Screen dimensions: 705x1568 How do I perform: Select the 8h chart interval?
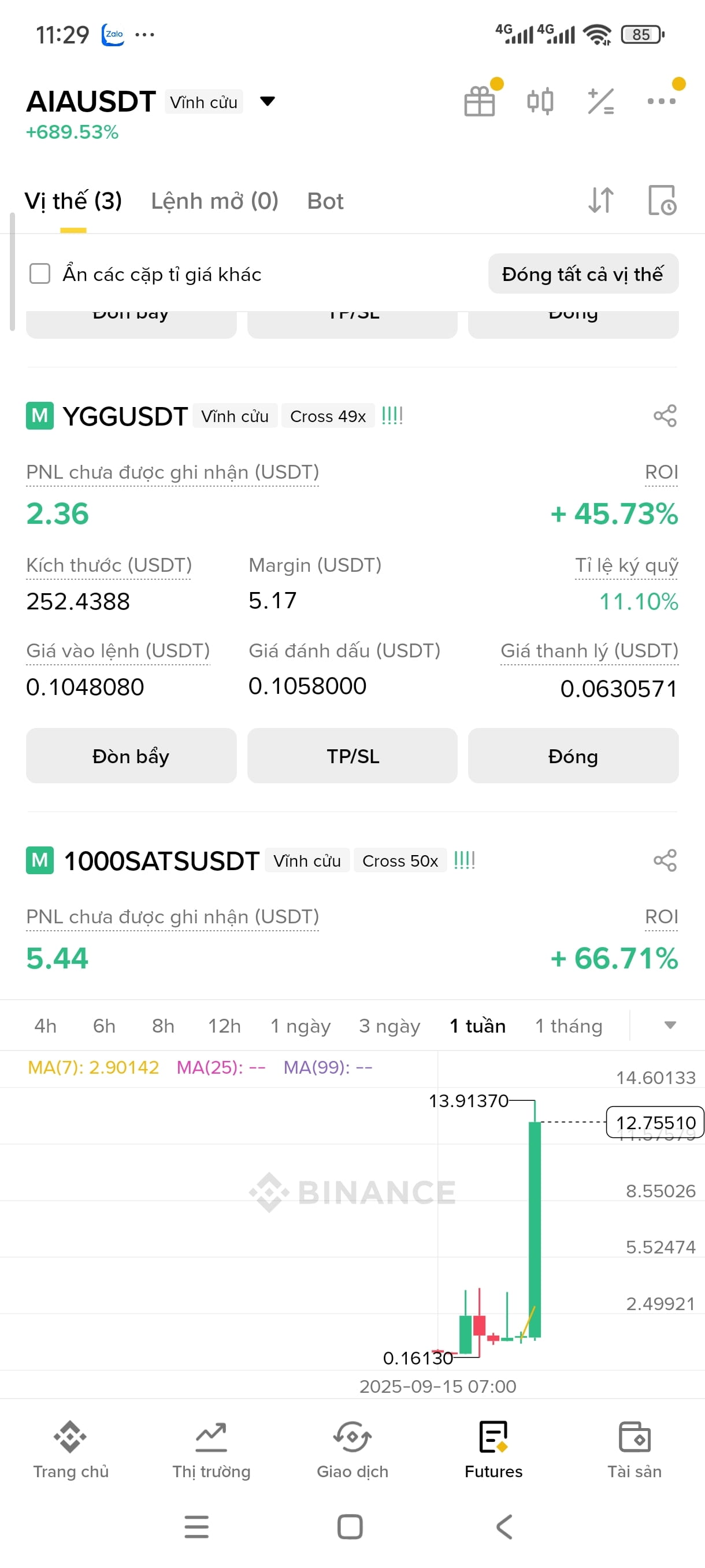pyautogui.click(x=163, y=1026)
